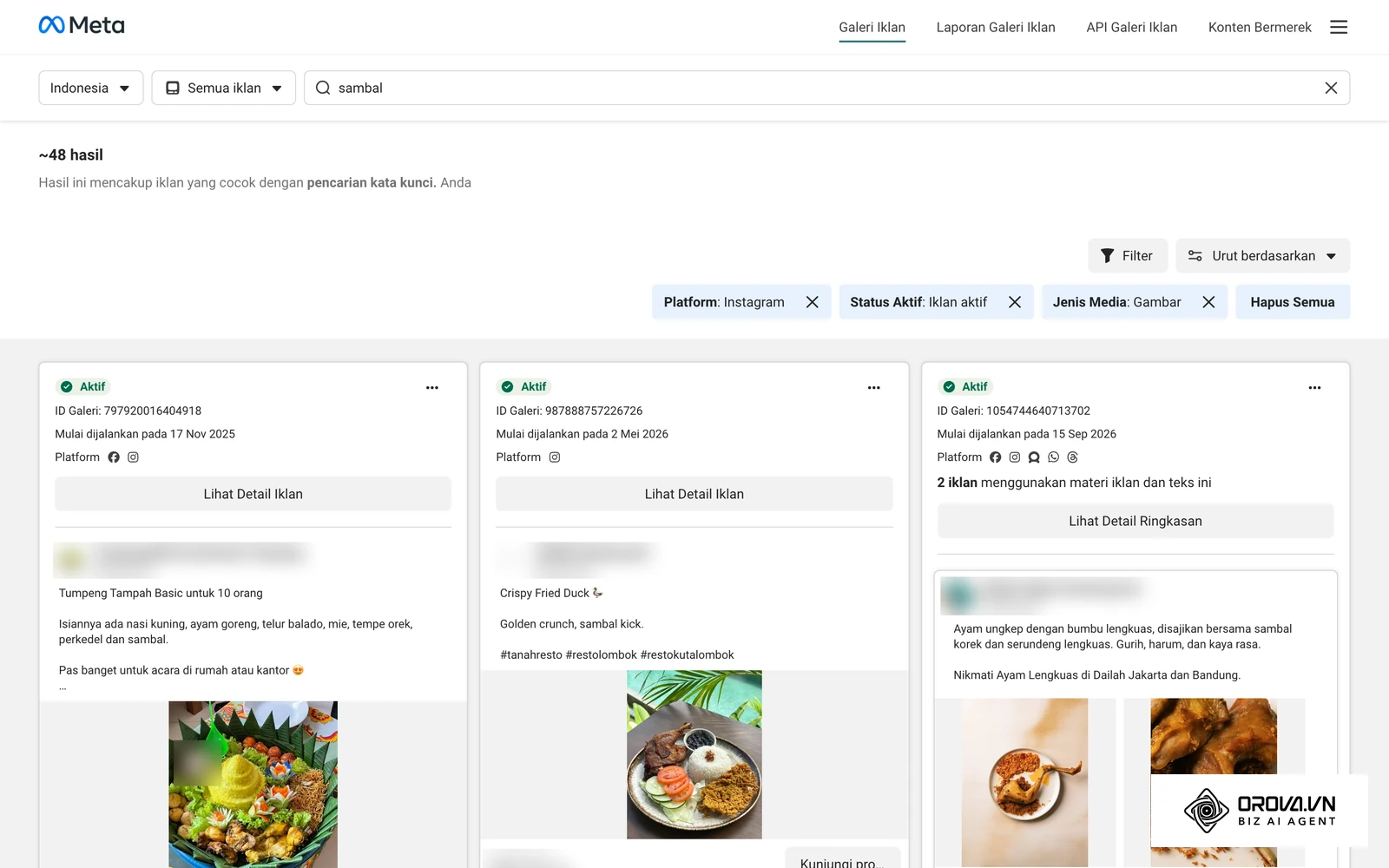Focus the sambal search input field

825,88
